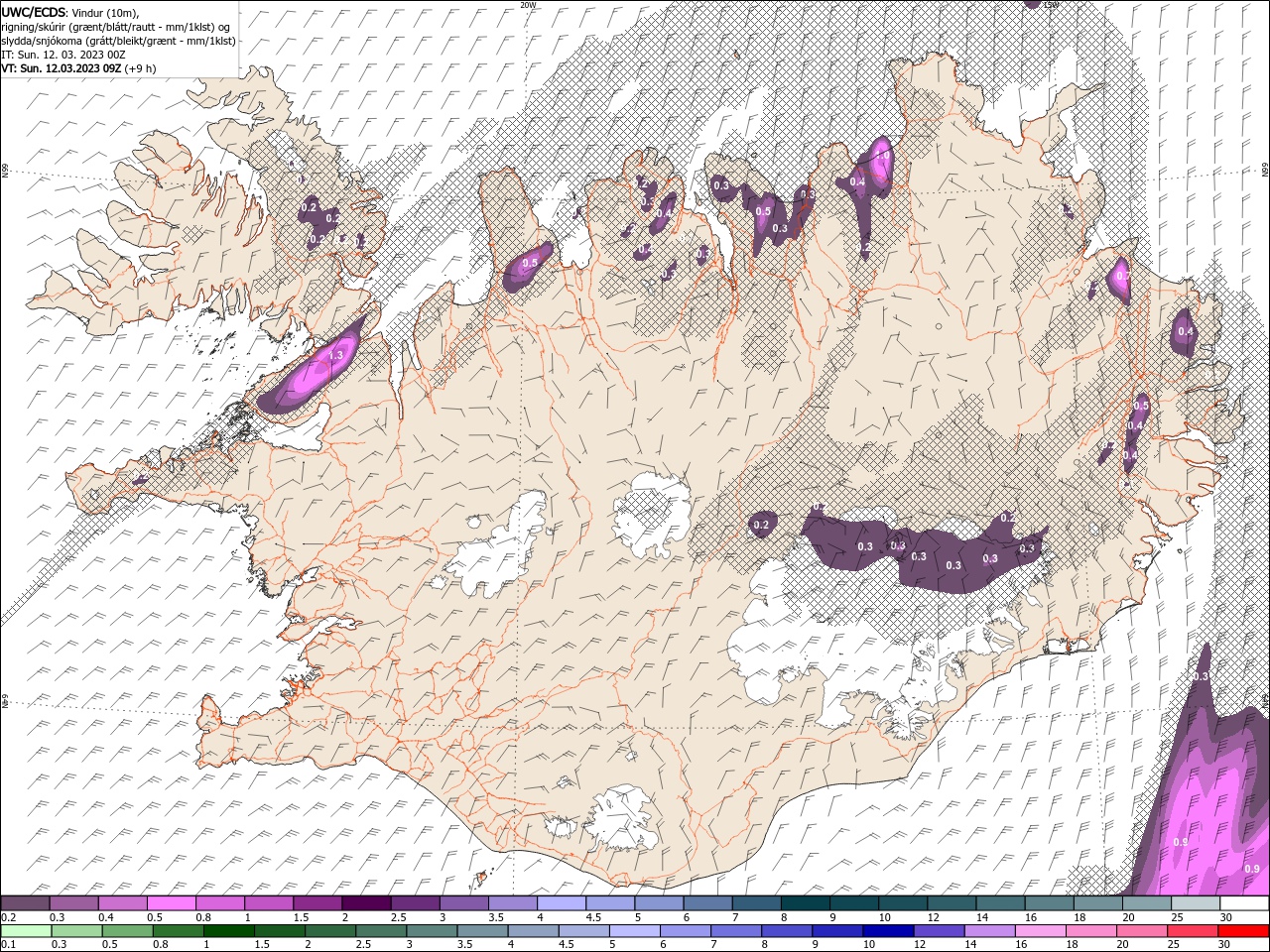Select snow legend swatch between 6 and 7
Image resolution: width=1270 pixels, height=952 pixels.
coord(708,903)
